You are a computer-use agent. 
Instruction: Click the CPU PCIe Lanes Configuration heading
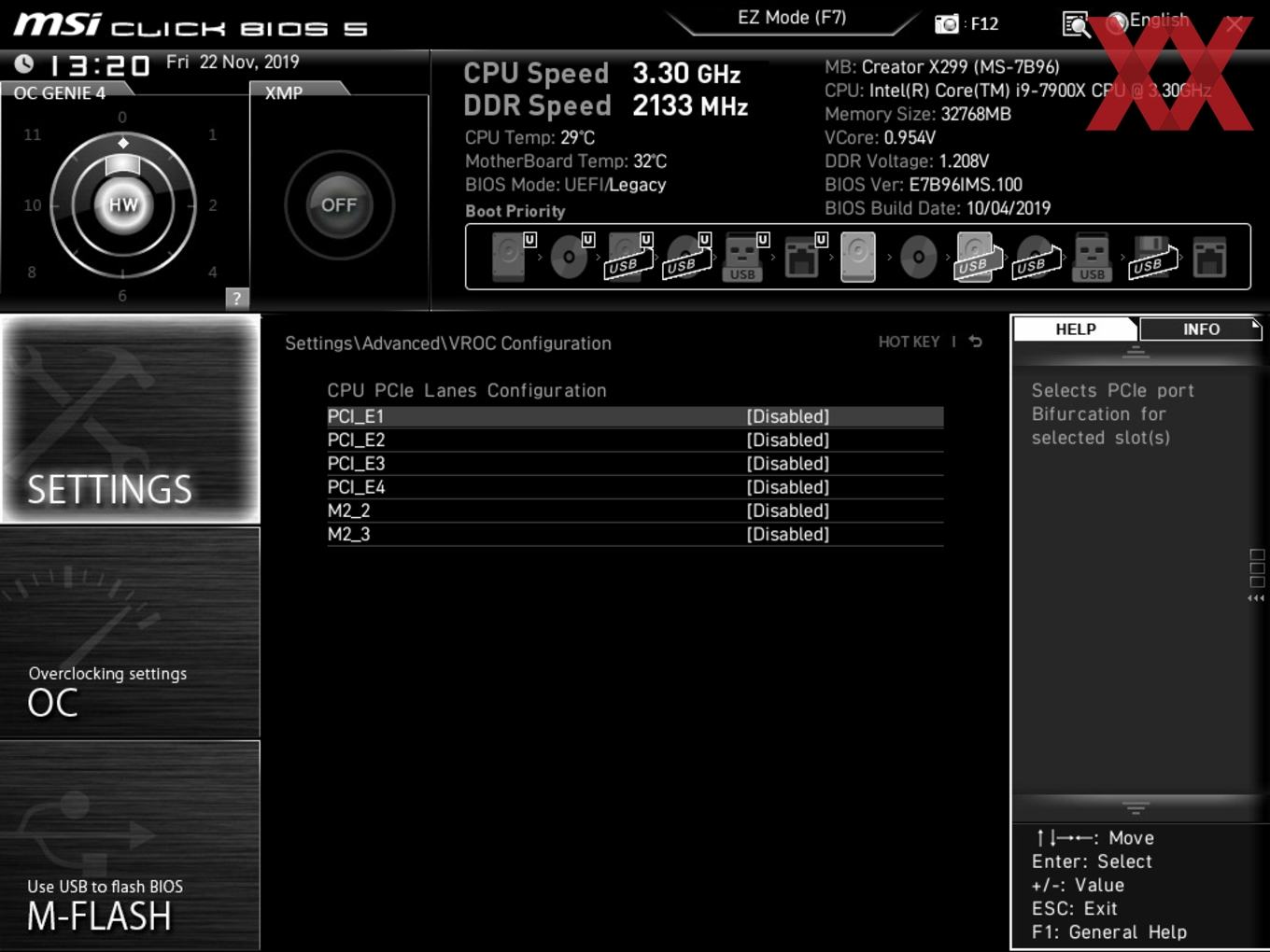tap(467, 390)
